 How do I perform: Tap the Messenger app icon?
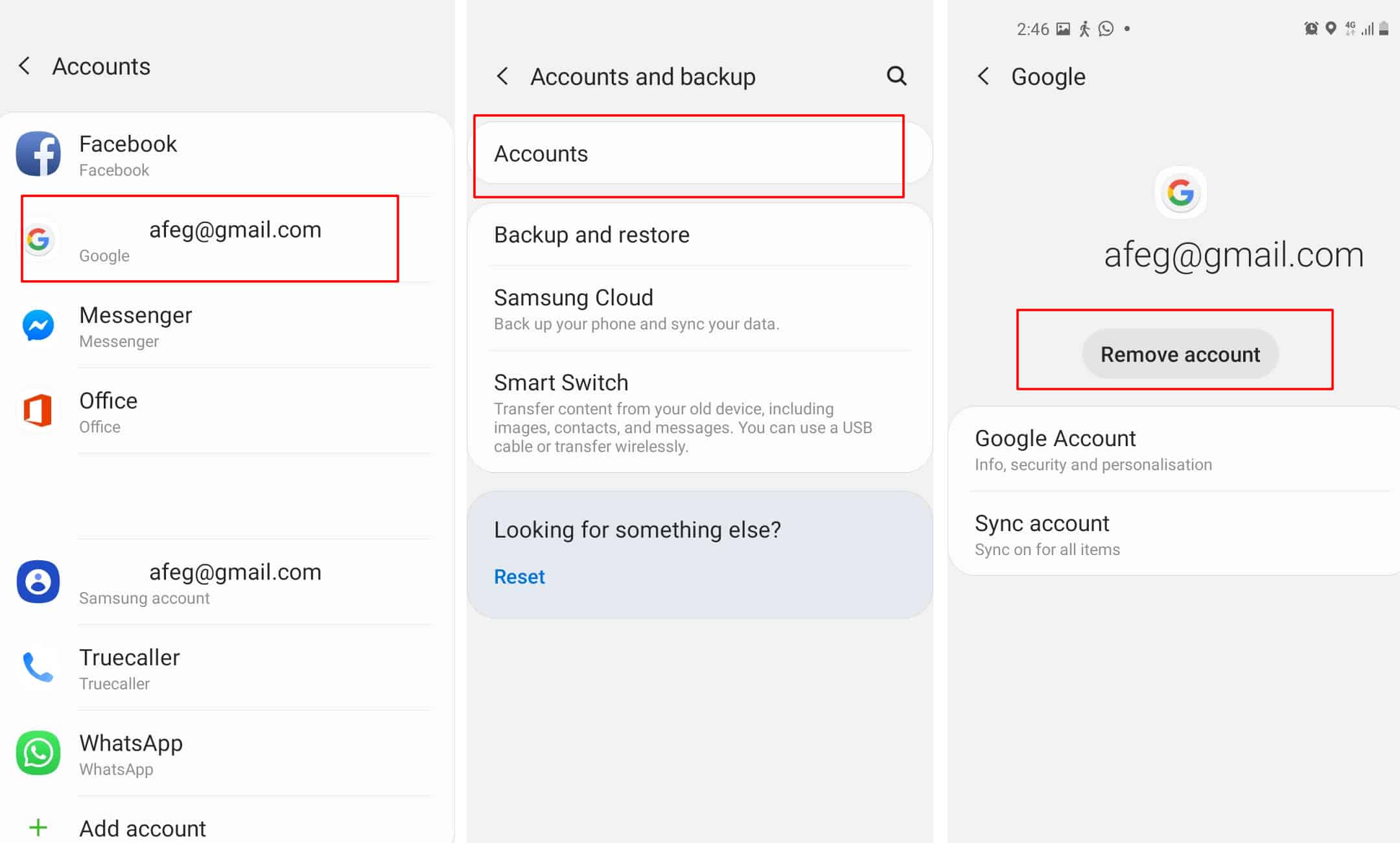(x=38, y=325)
